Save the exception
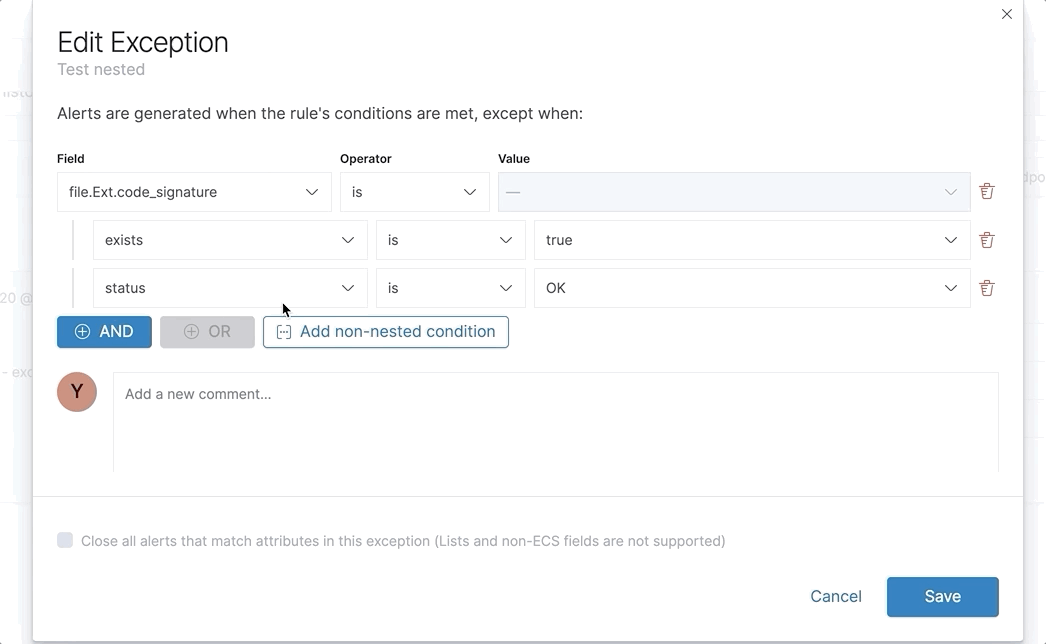Screen dimensions: 1046x644 [942, 596]
